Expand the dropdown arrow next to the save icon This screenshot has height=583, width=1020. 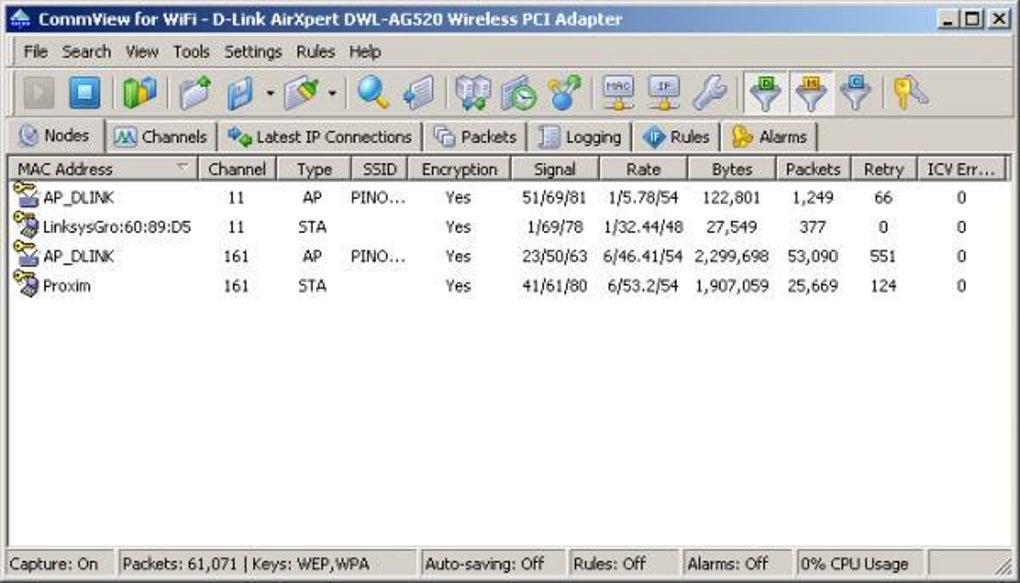(x=270, y=93)
